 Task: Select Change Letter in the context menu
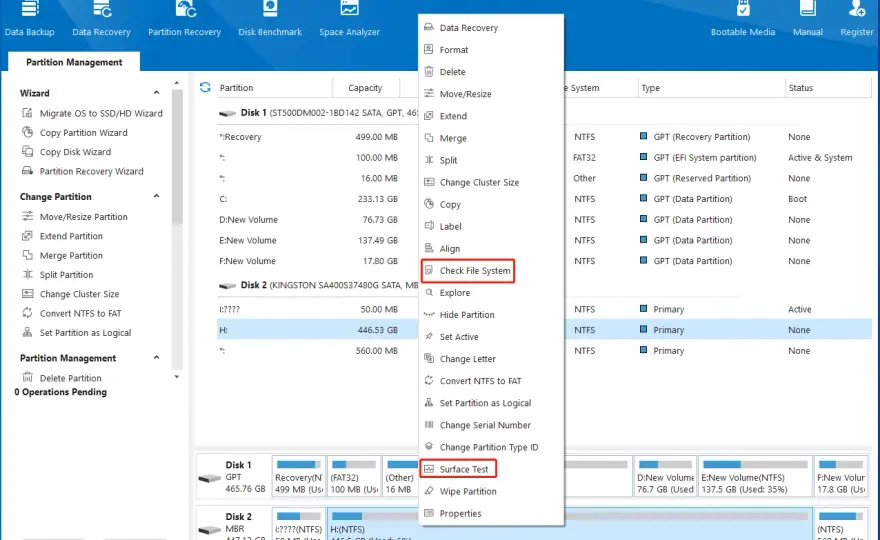(x=491, y=359)
